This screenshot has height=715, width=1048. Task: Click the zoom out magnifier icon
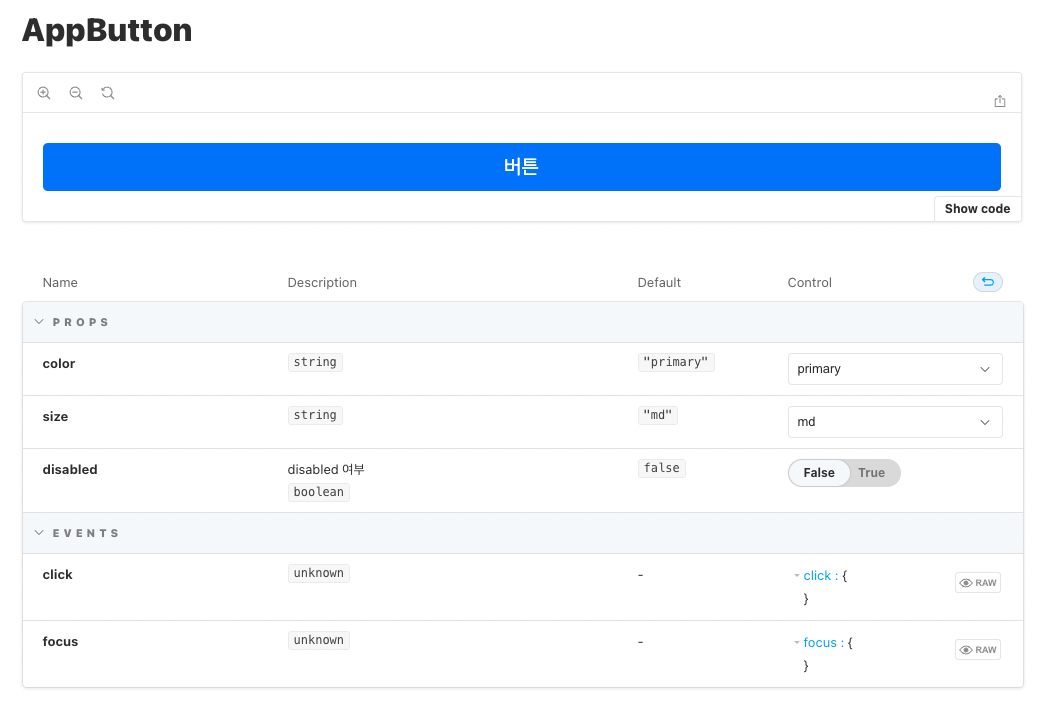click(76, 93)
